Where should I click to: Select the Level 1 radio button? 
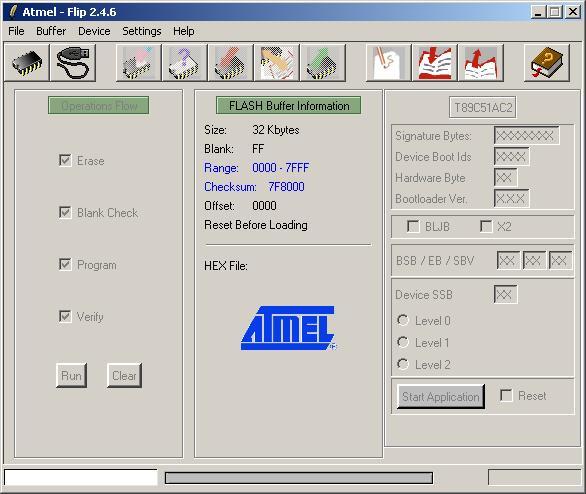403,342
